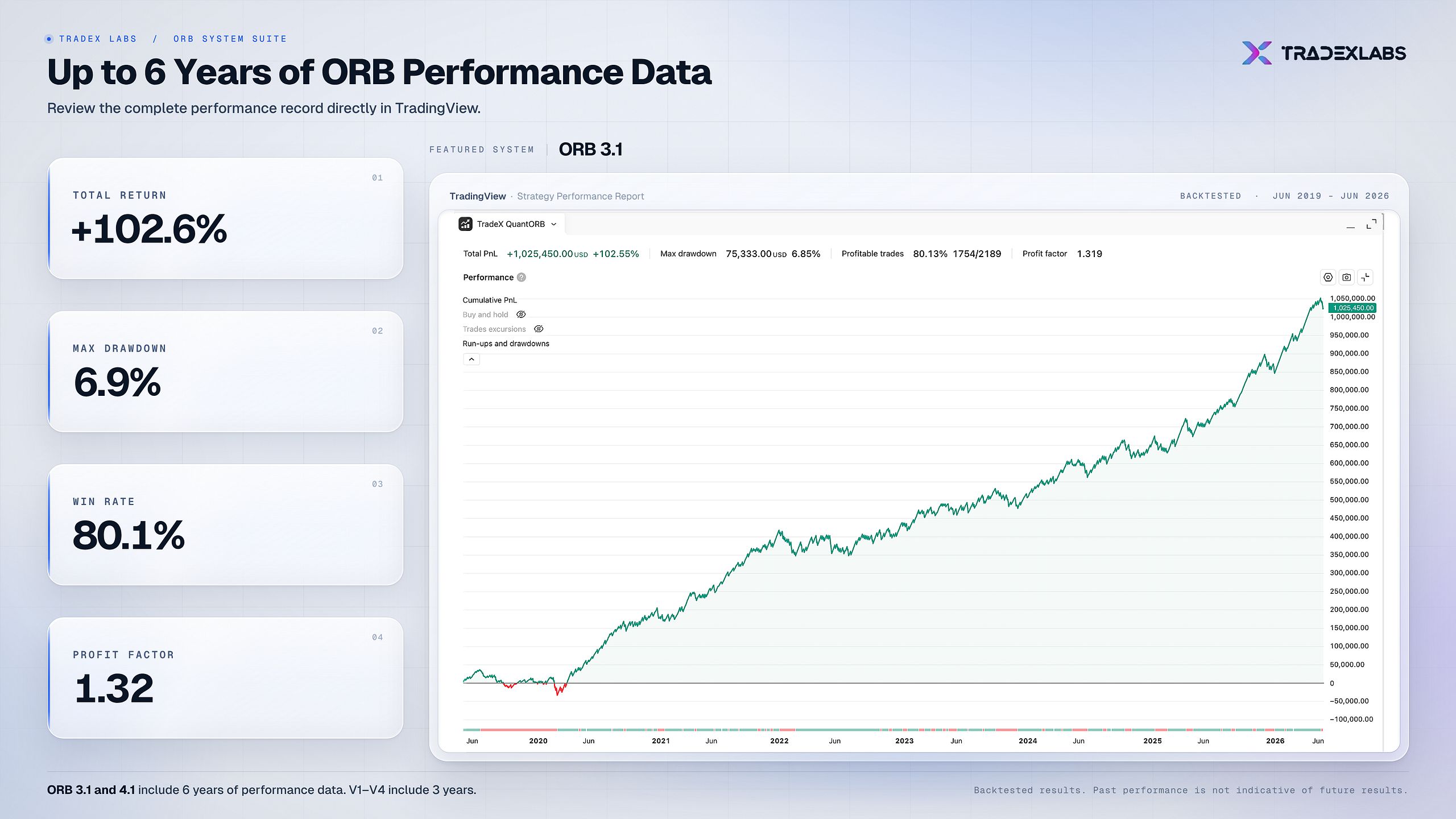
Task: Click the 6.85% drawdown percentage
Action: click(806, 254)
